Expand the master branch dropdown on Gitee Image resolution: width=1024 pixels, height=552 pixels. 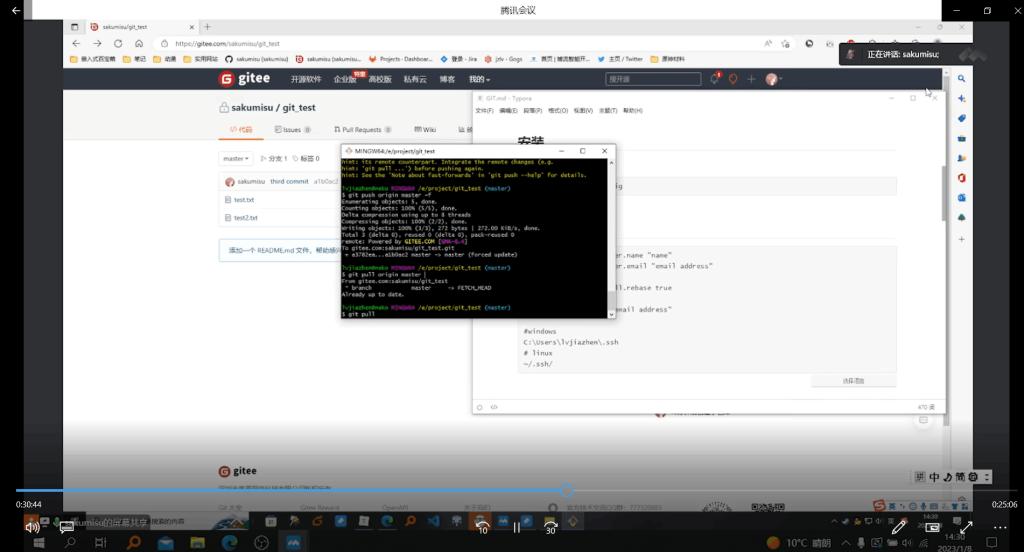[x=236, y=158]
